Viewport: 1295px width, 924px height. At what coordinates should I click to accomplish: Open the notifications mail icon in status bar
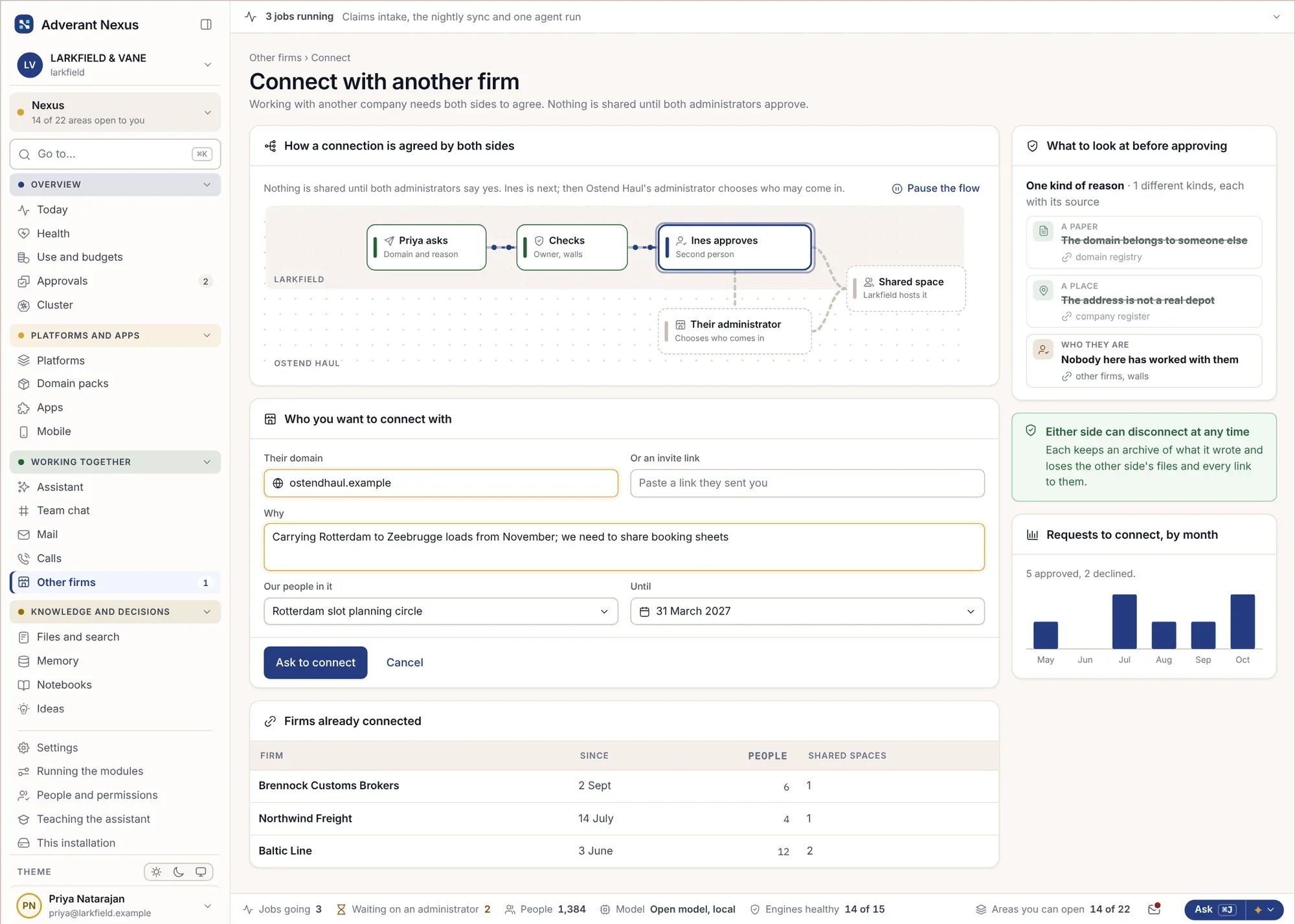click(x=1154, y=909)
